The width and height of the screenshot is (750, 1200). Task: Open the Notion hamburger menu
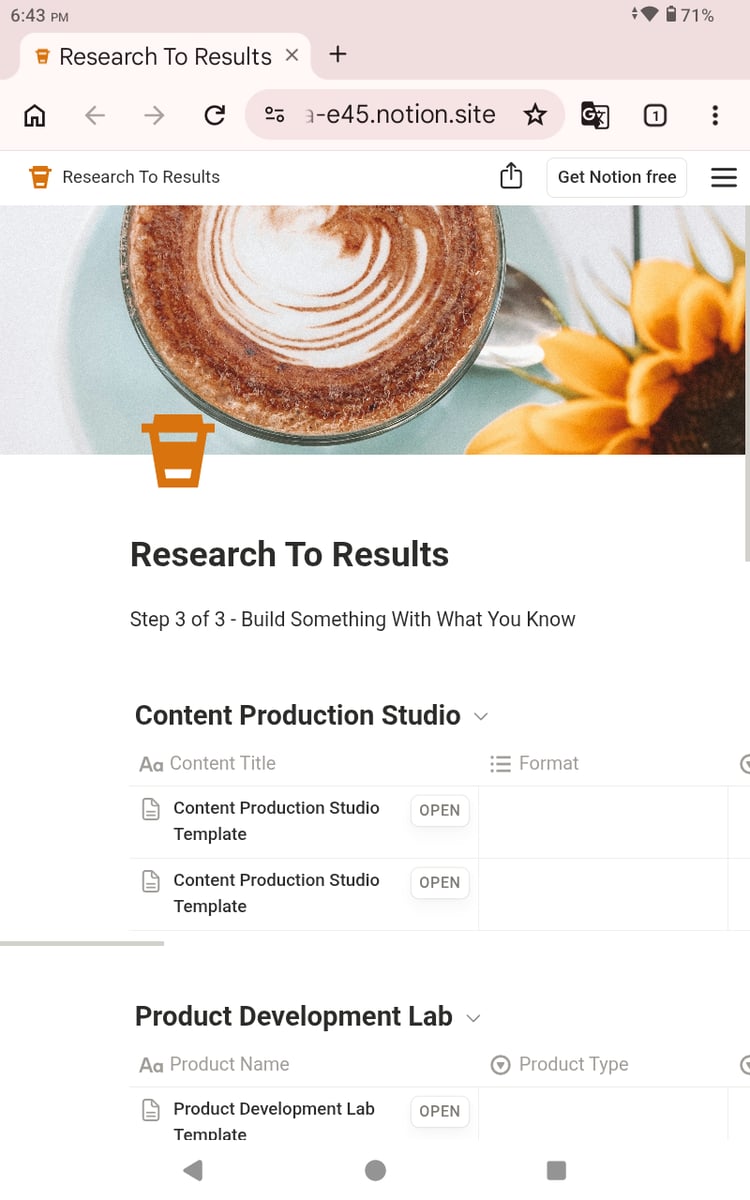(723, 177)
